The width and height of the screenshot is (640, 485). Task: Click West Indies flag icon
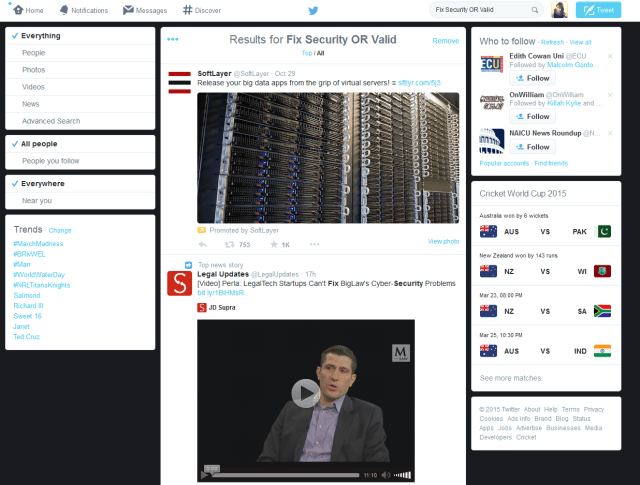(x=602, y=271)
